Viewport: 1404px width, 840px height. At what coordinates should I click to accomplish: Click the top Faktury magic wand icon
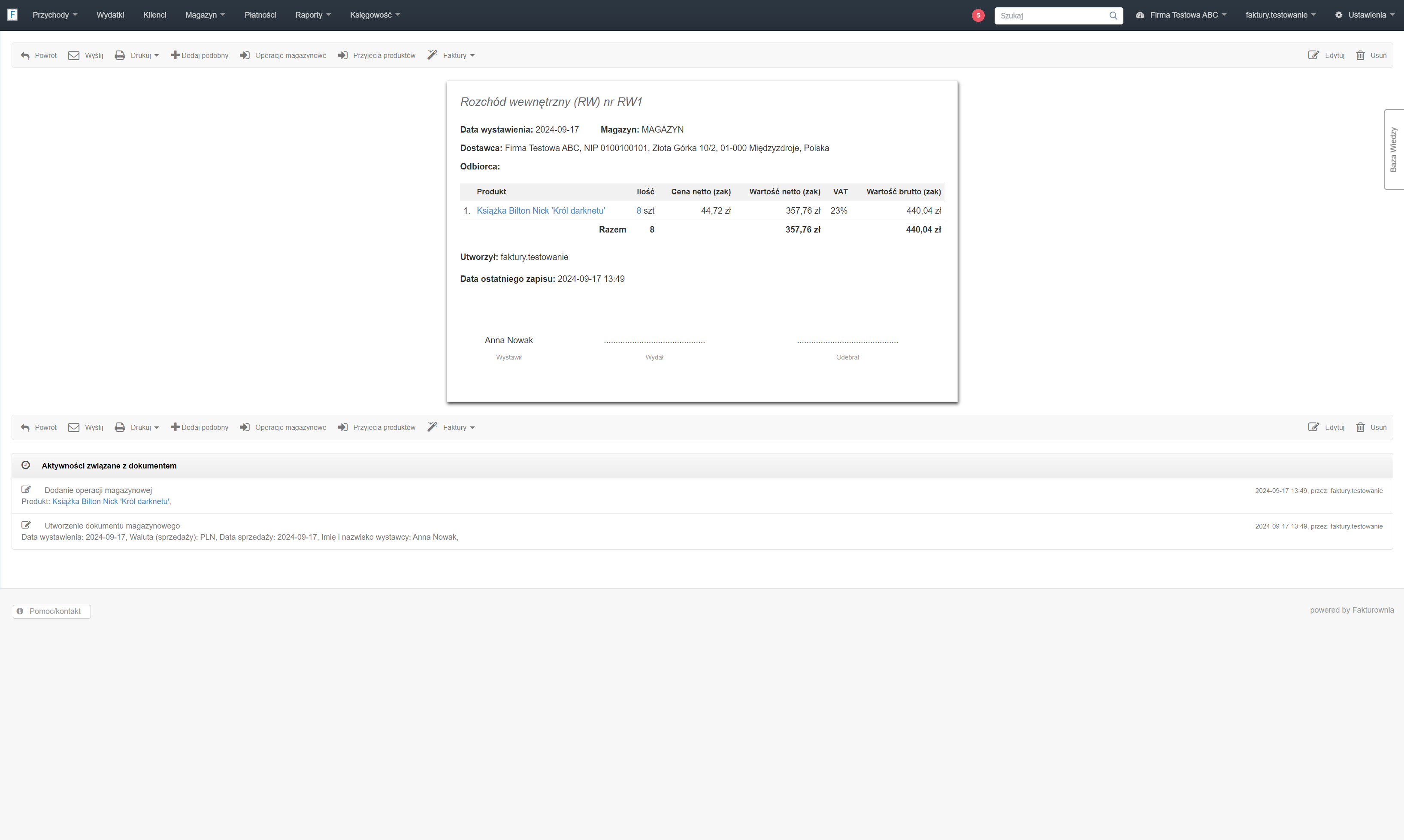pyautogui.click(x=433, y=55)
